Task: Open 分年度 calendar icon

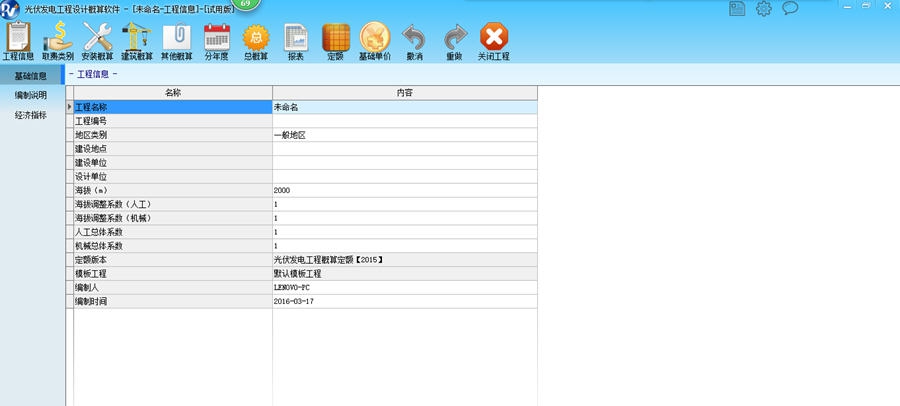Action: pyautogui.click(x=216, y=41)
